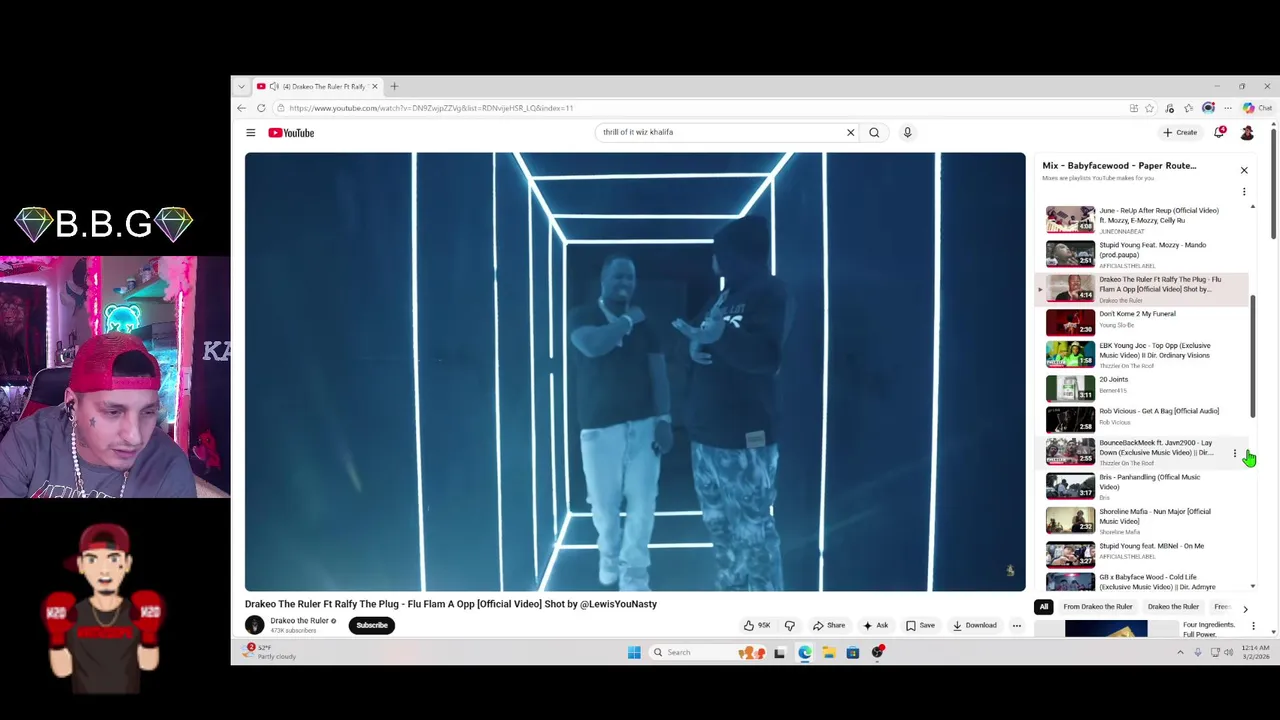Open the browser profile icon
The width and height of the screenshot is (1280, 720).
(1208, 108)
